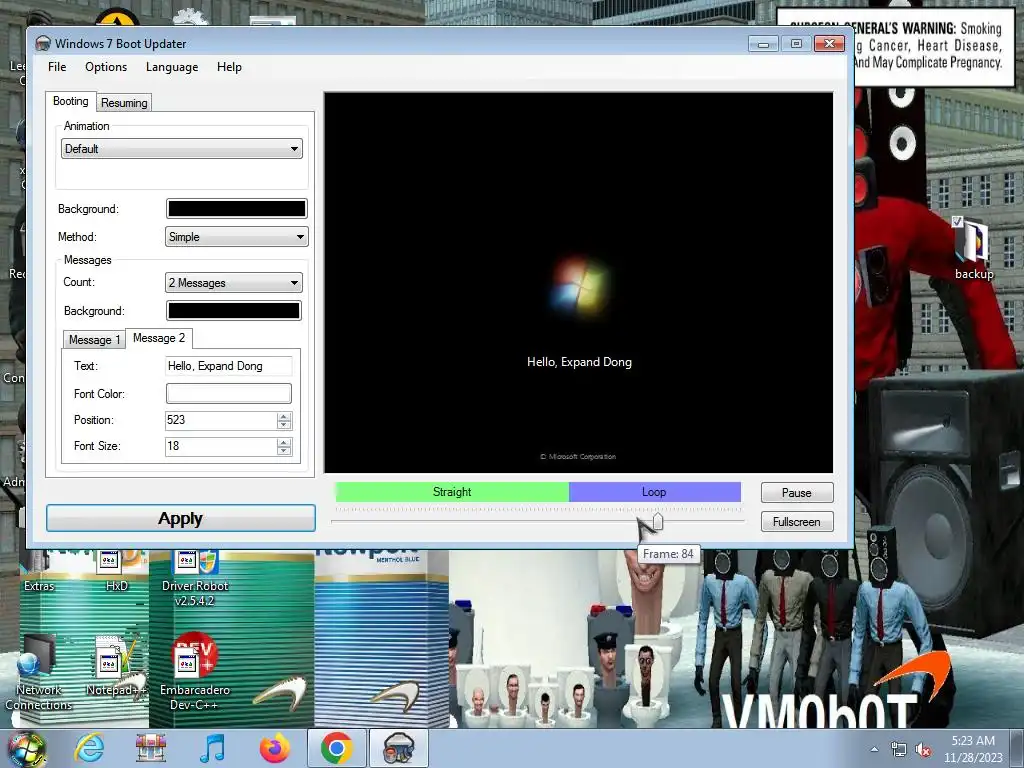The image size is (1024, 768).
Task: Increase Font Size with up arrow
Action: [x=283, y=442]
